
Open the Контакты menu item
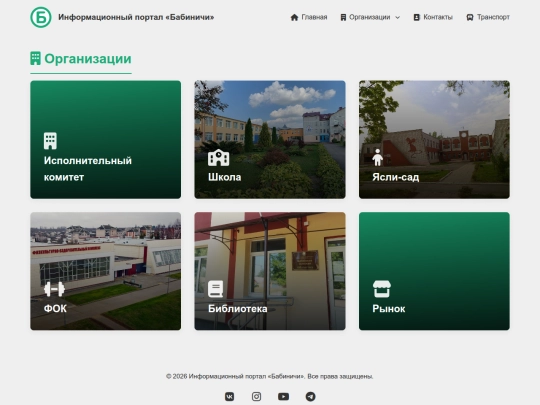[x=438, y=17]
